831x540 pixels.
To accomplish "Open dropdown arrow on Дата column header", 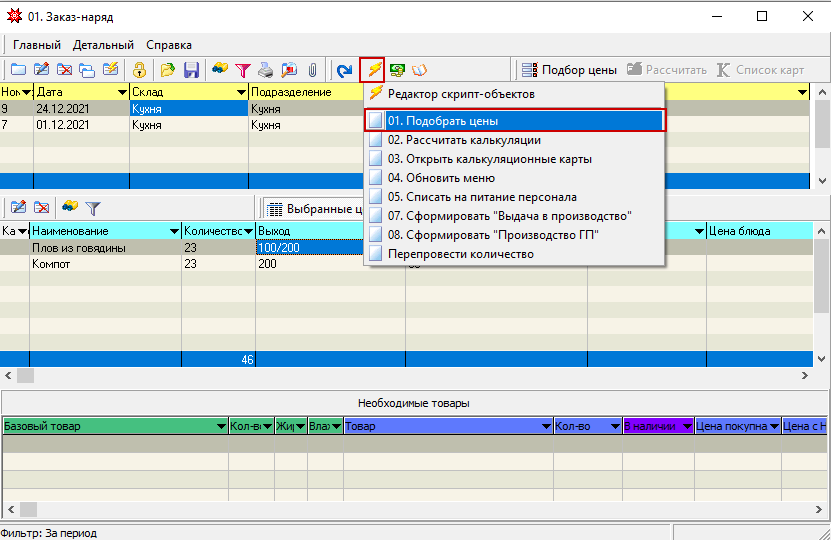I will point(121,92).
